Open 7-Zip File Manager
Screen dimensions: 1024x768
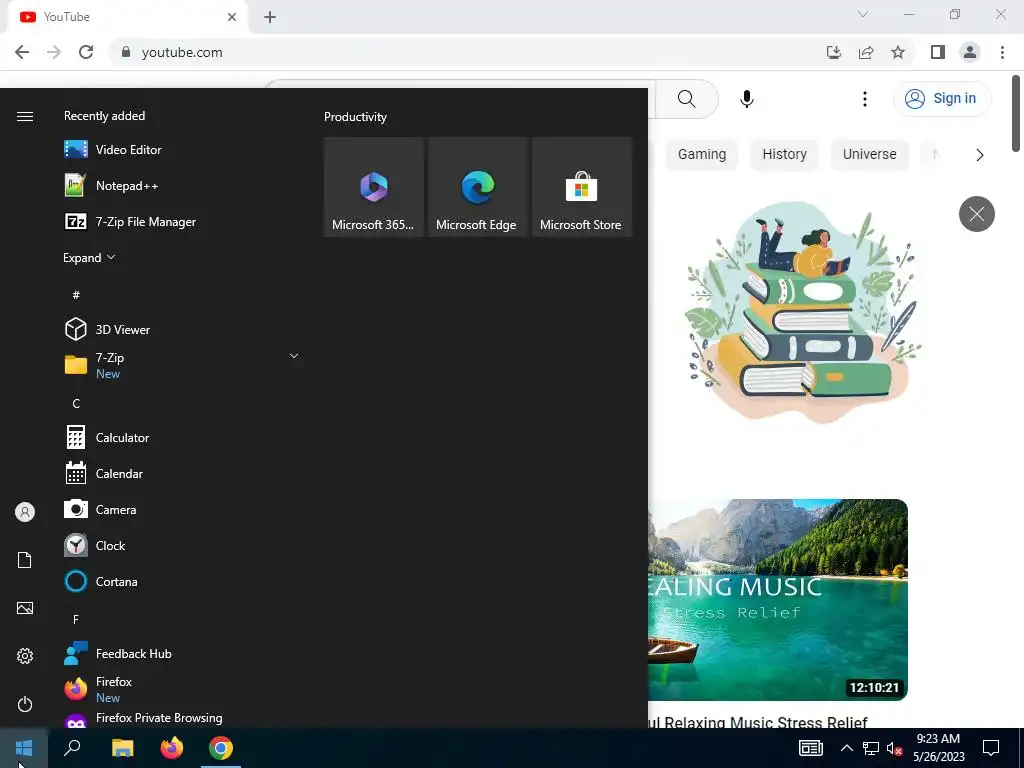(180, 221)
